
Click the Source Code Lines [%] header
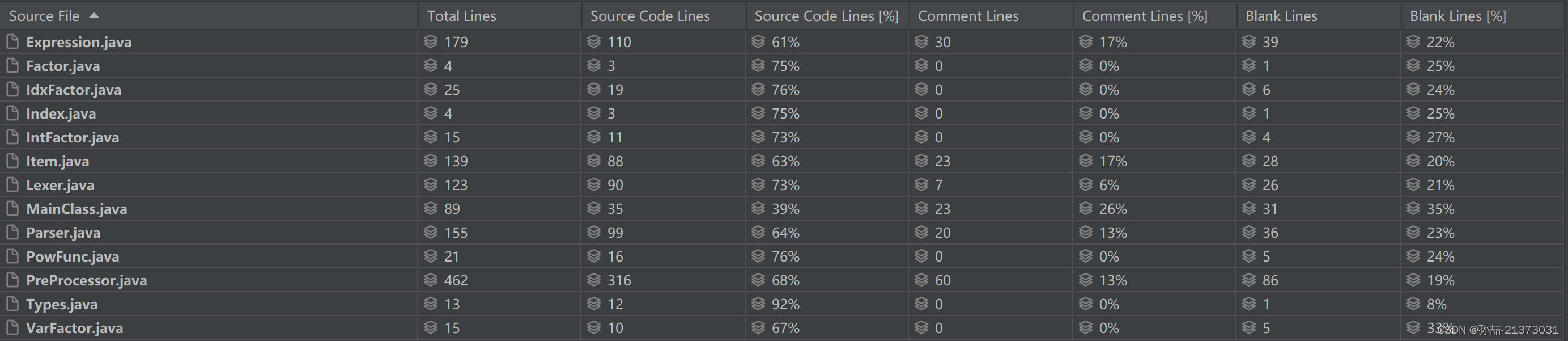tap(826, 16)
